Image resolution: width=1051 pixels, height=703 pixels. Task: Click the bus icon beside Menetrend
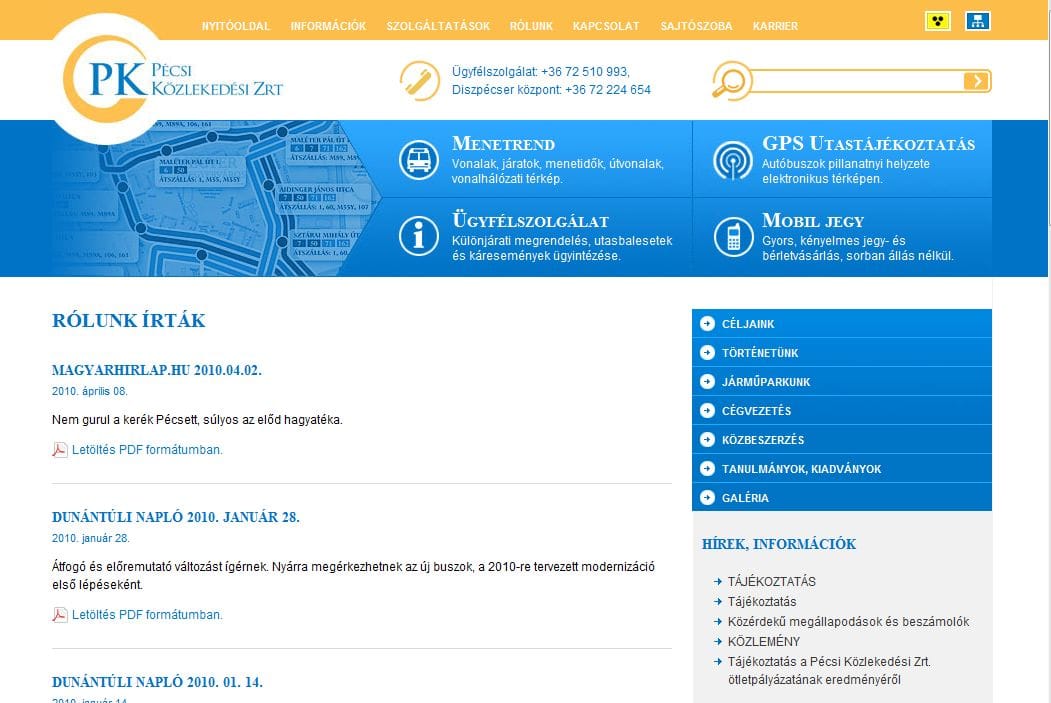pyautogui.click(x=419, y=160)
